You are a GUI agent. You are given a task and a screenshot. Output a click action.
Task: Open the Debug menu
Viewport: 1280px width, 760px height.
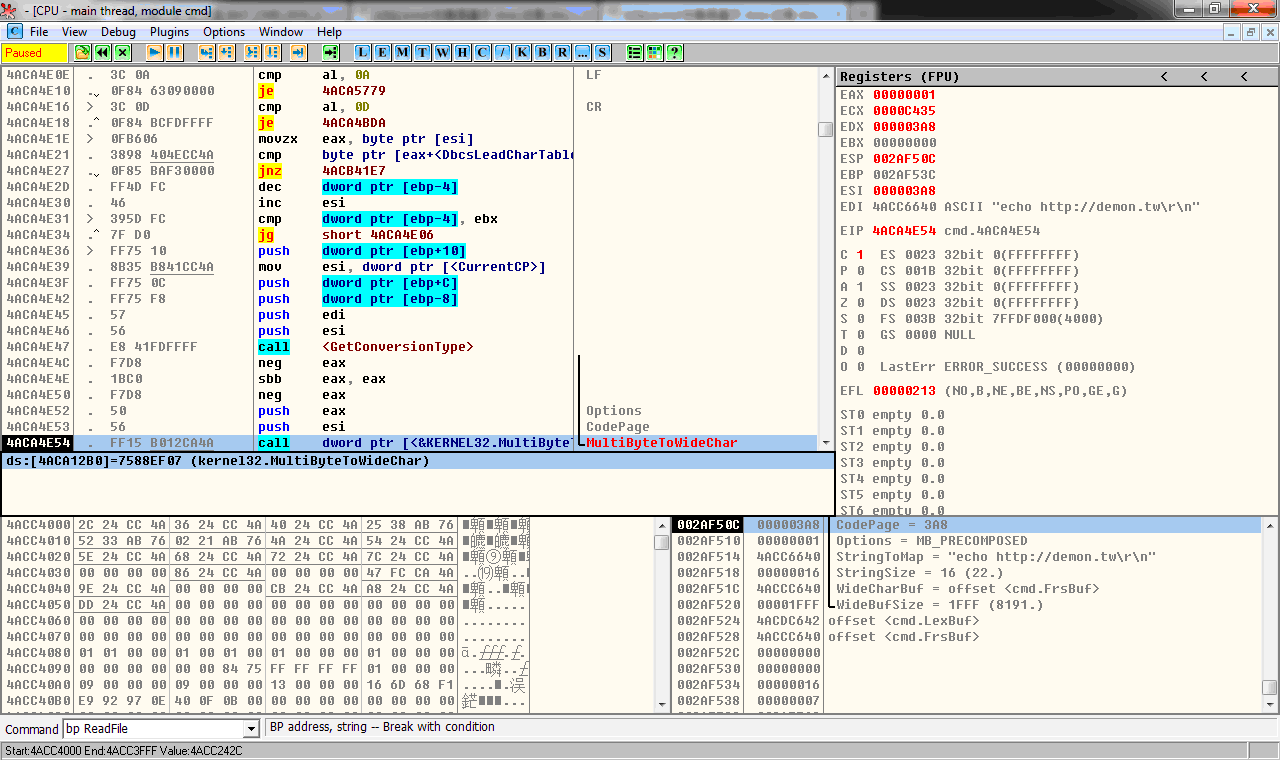(x=118, y=32)
